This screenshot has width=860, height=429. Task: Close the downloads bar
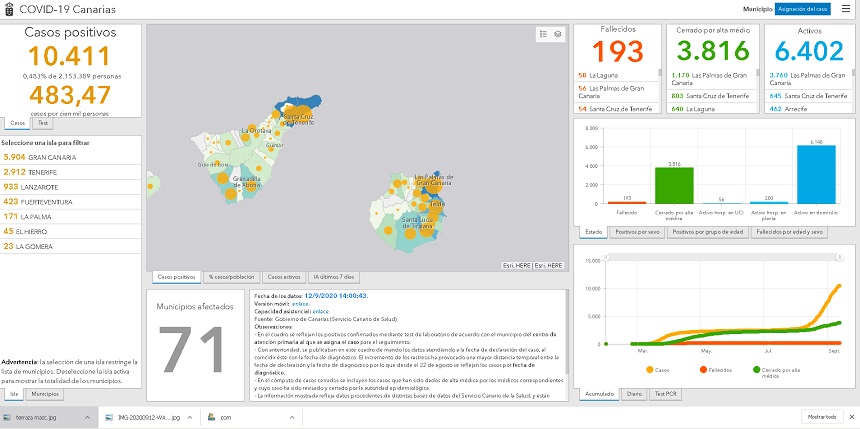849,416
